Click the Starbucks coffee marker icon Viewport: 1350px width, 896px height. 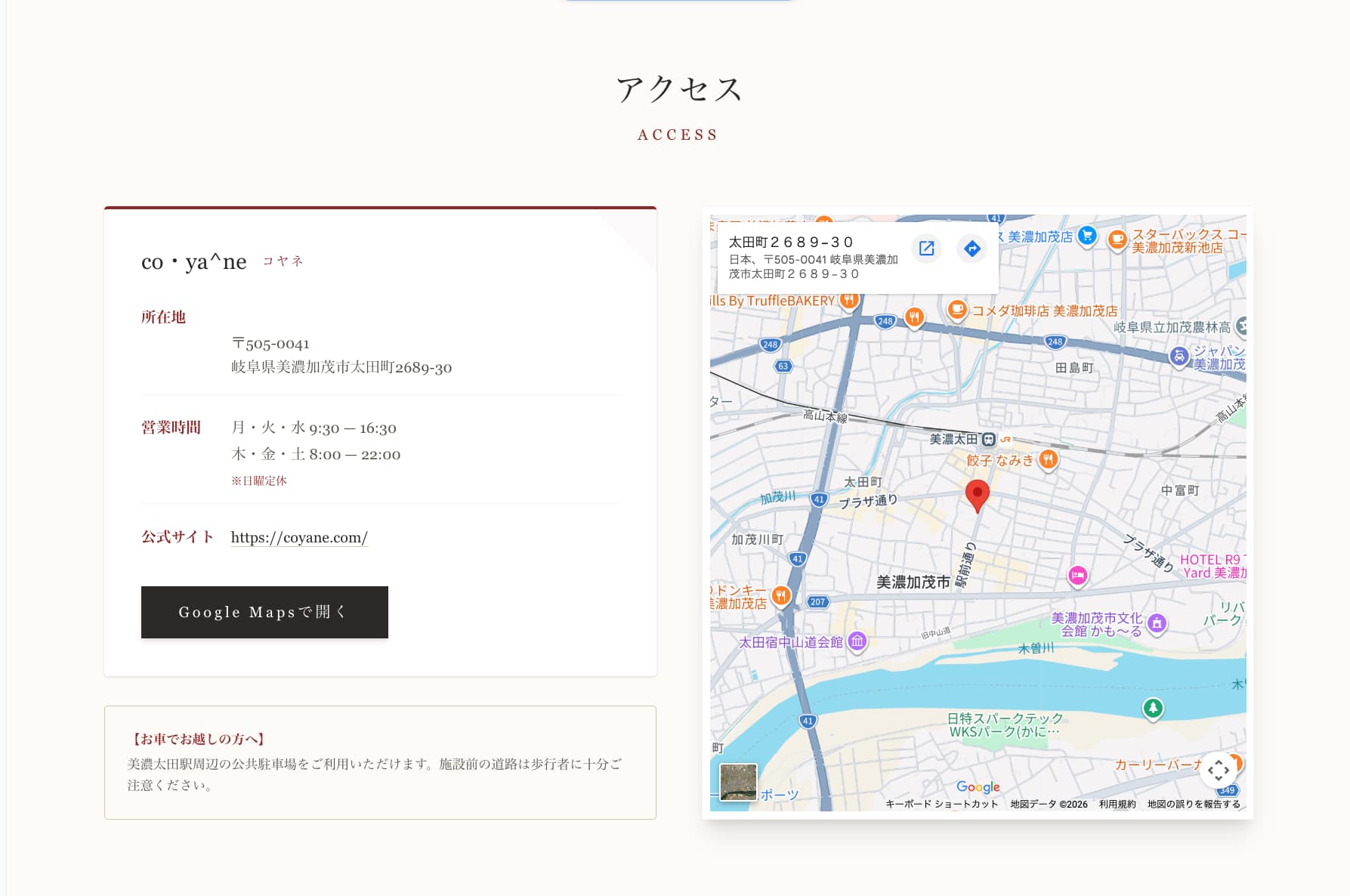[x=1117, y=240]
